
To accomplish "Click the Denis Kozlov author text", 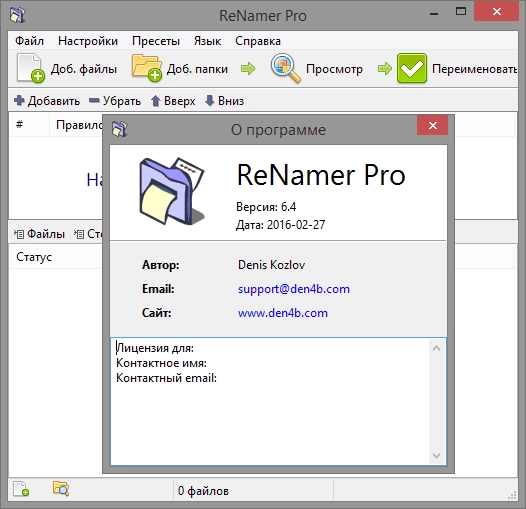I will 272,265.
